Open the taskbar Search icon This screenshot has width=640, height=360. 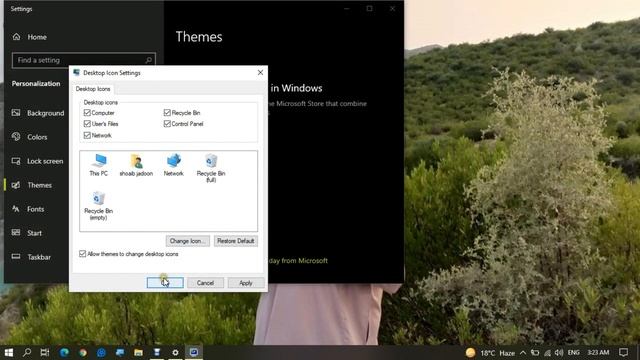pos(27,352)
